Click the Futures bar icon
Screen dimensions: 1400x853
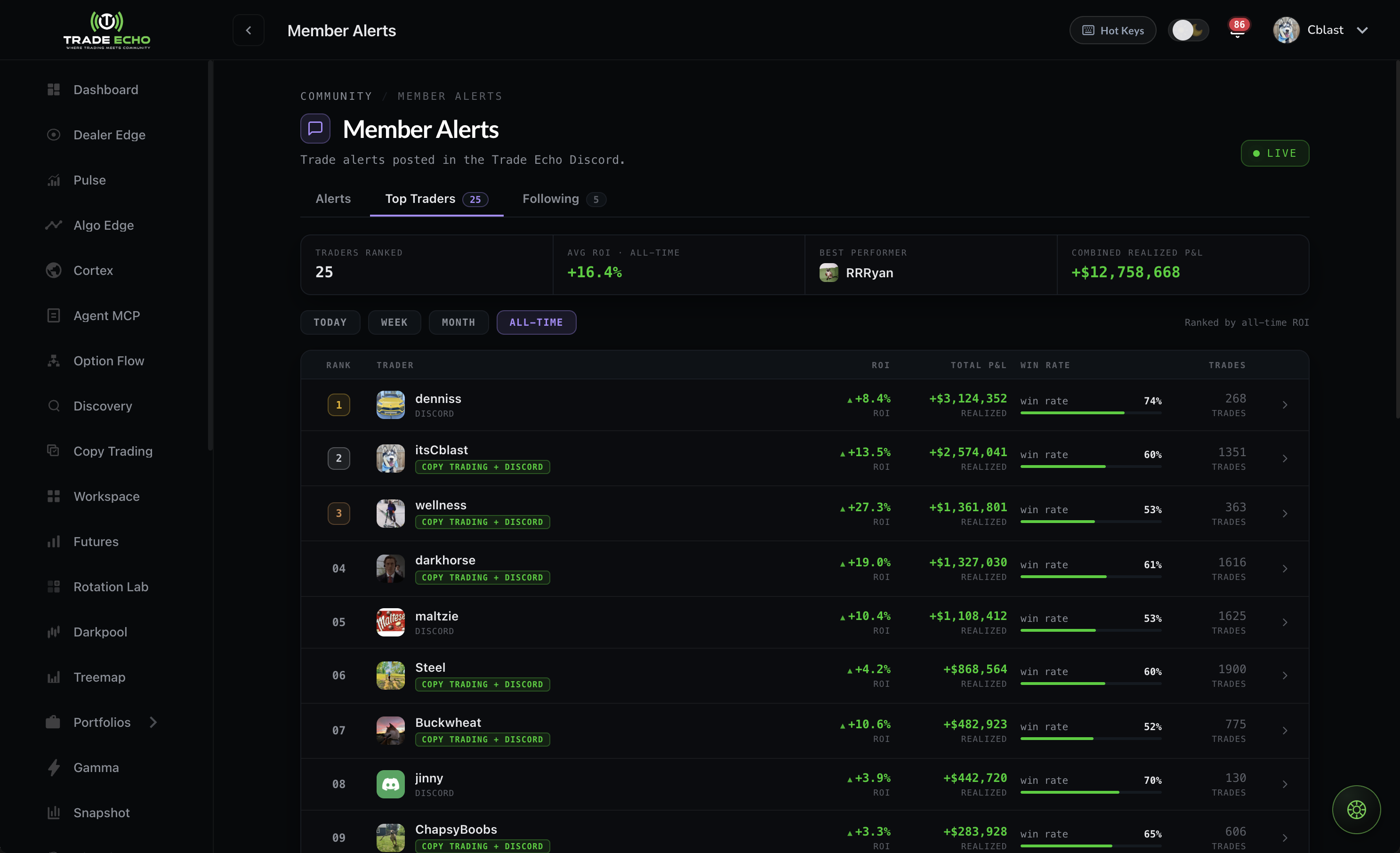53,541
